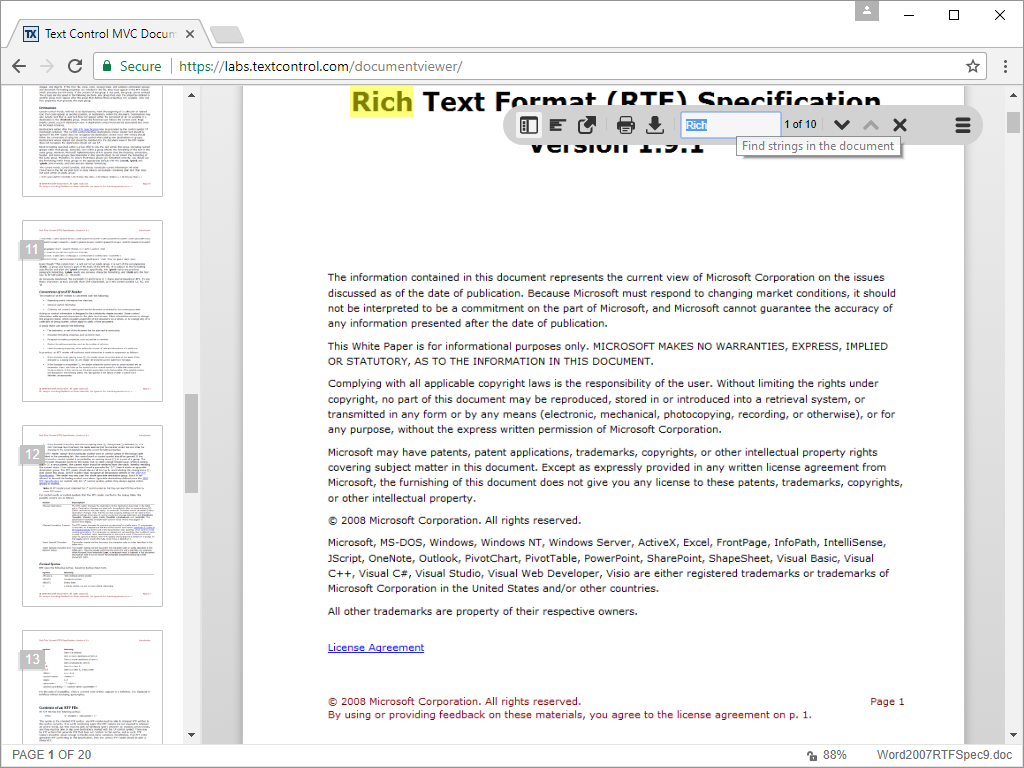Open the page 11 thumbnail
Screen dimensions: 1024x768
[92, 311]
